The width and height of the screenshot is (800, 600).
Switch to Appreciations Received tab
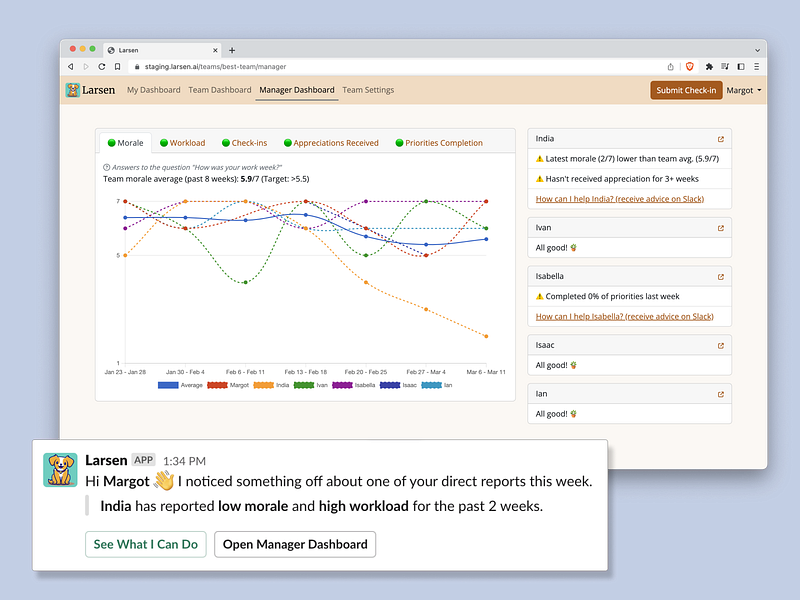coord(331,143)
